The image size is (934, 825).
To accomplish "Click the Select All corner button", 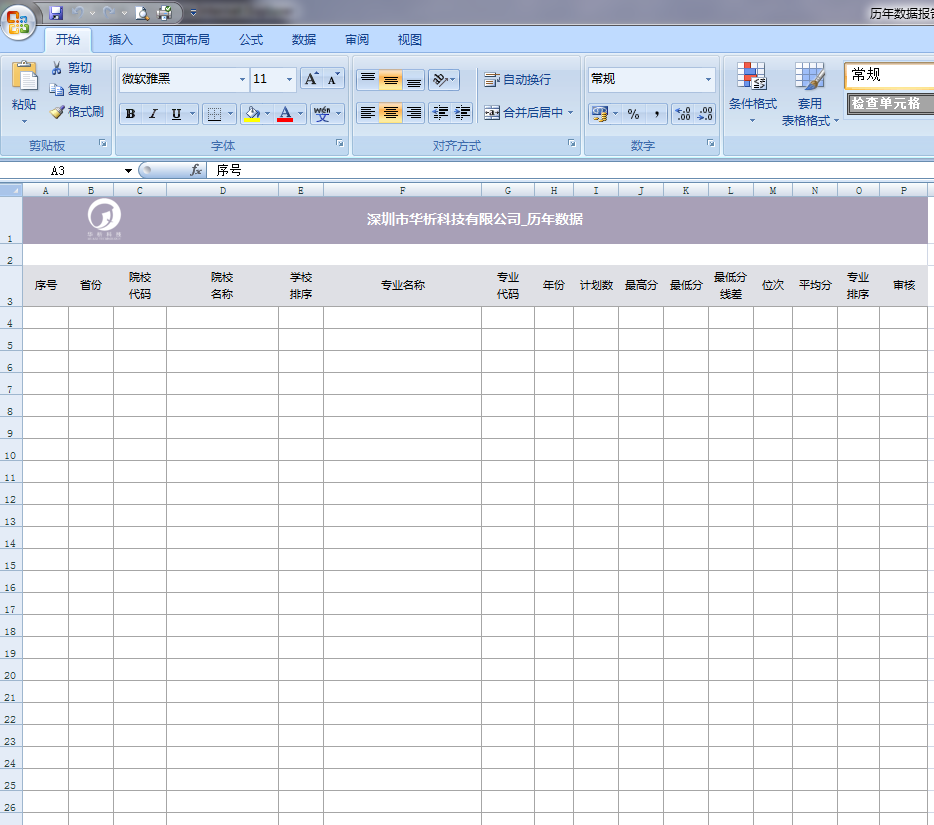I will coord(11,191).
